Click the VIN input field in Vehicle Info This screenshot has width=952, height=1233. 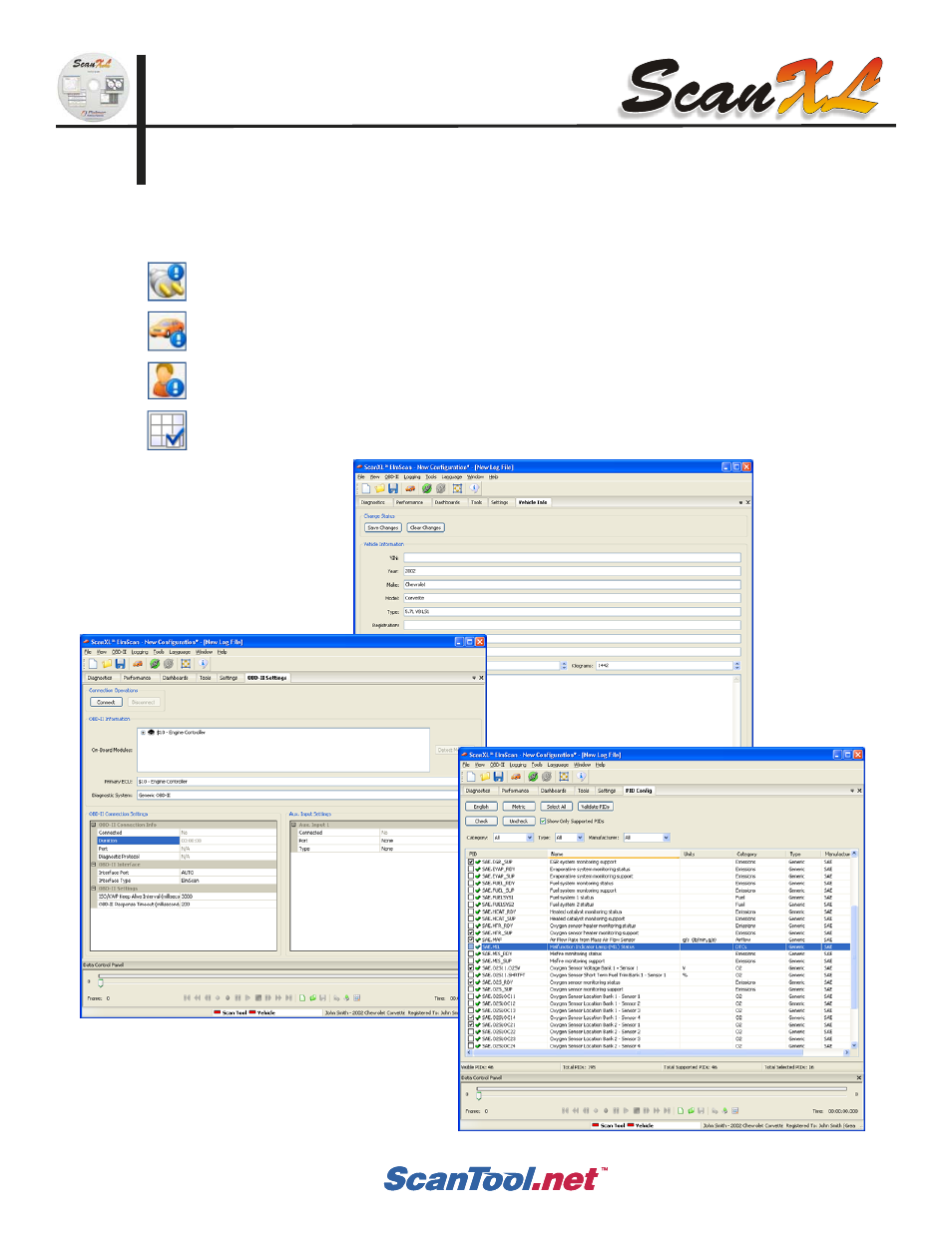572,557
